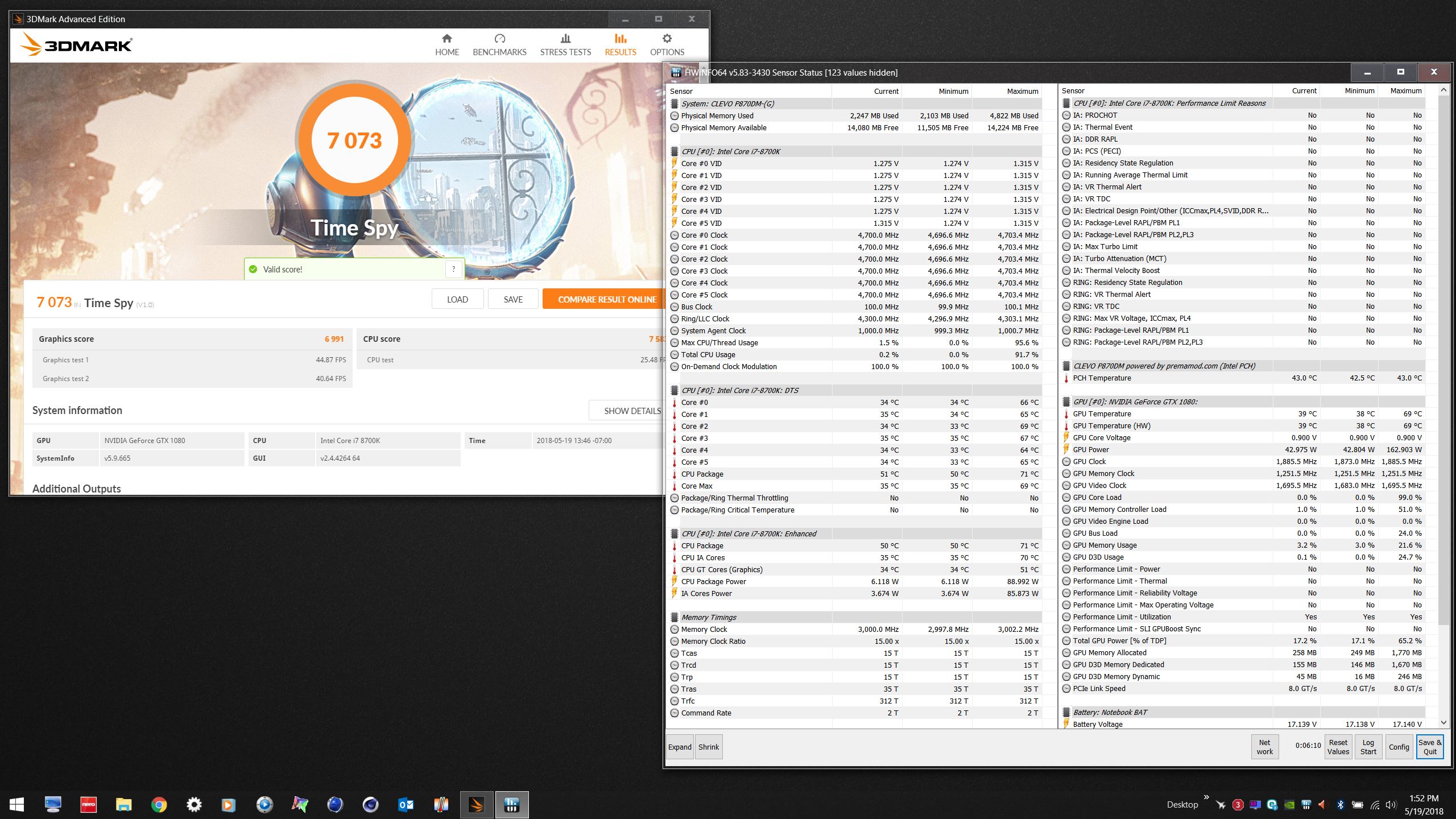The width and height of the screenshot is (1456, 819).
Task: Open Nero from the taskbar
Action: tap(88, 804)
